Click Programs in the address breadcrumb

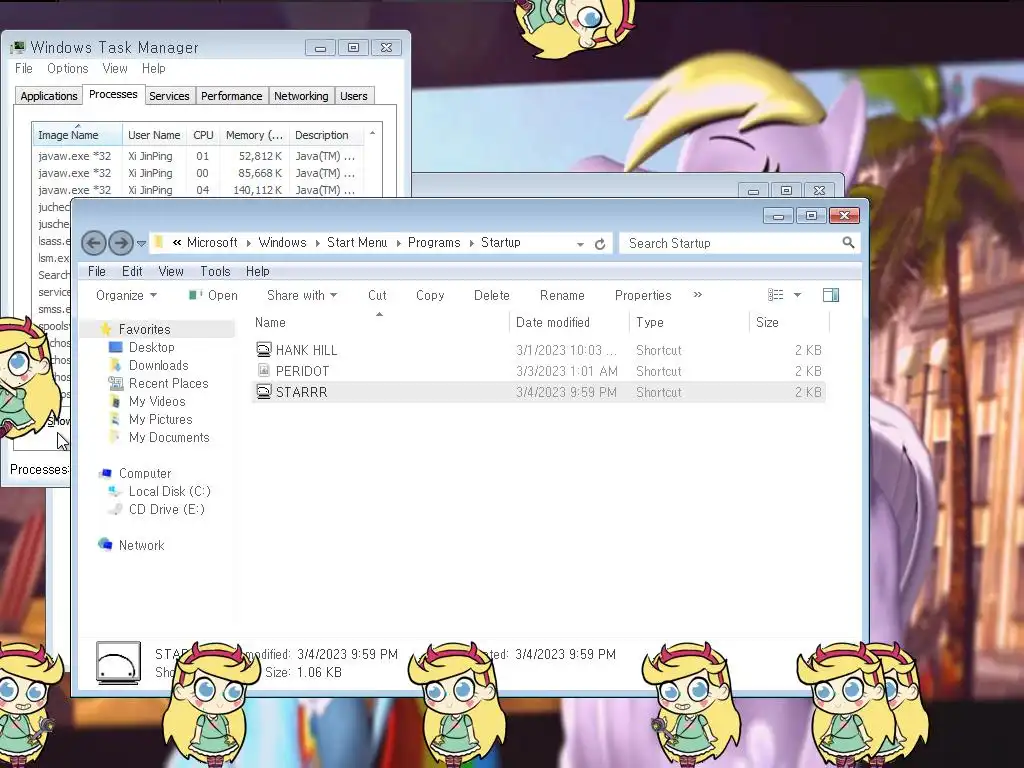point(434,242)
